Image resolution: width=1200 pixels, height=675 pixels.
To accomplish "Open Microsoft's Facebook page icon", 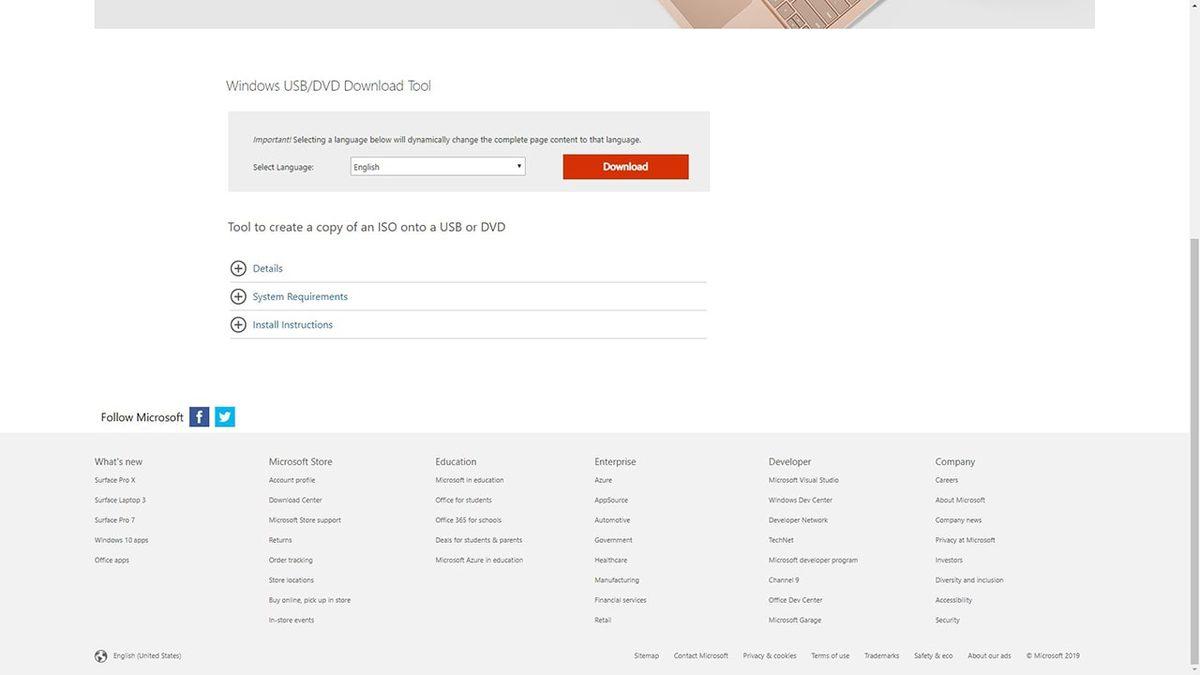I will 199,417.
